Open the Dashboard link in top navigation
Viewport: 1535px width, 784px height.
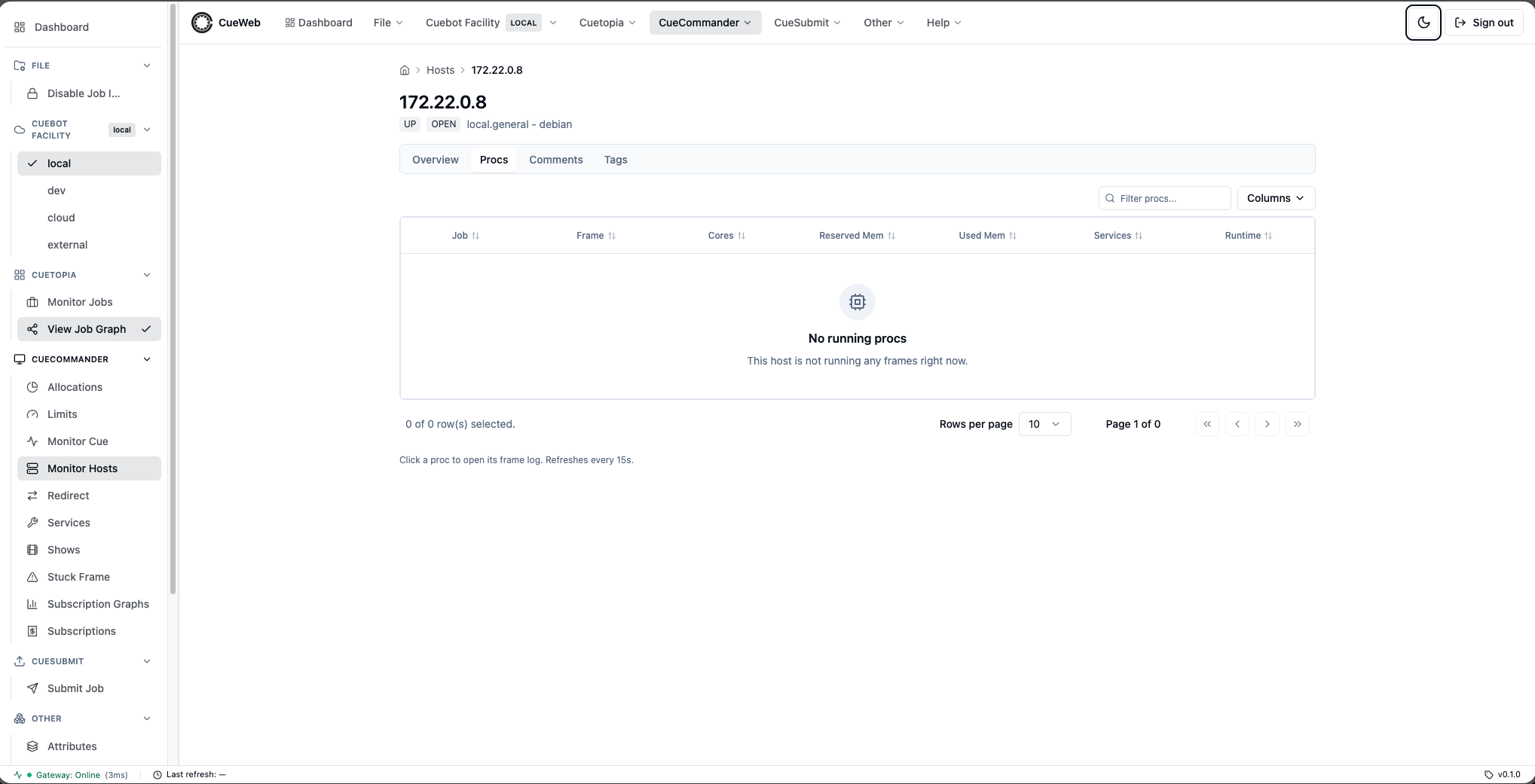click(319, 23)
